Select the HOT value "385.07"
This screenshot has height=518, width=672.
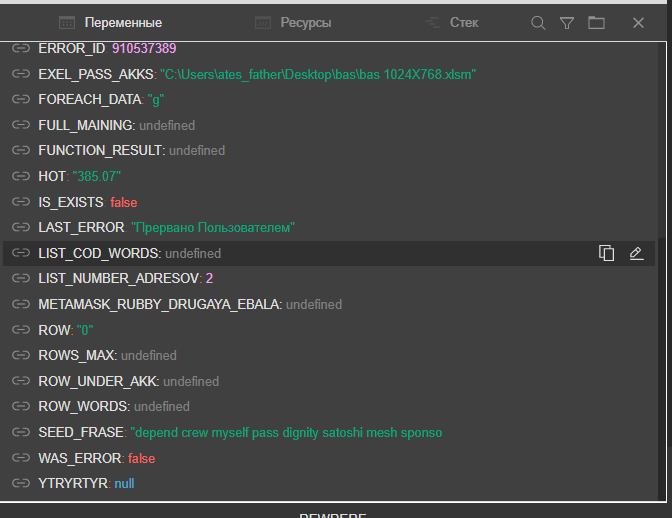click(97, 176)
